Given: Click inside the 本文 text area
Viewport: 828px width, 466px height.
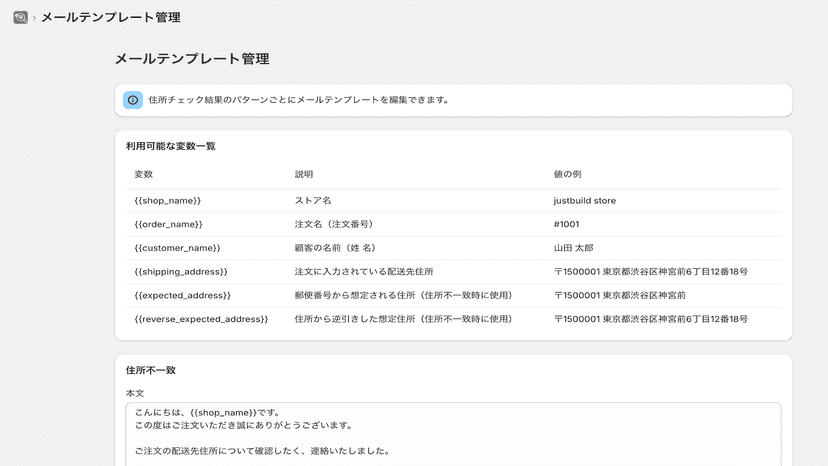Looking at the screenshot, I should click(454, 434).
